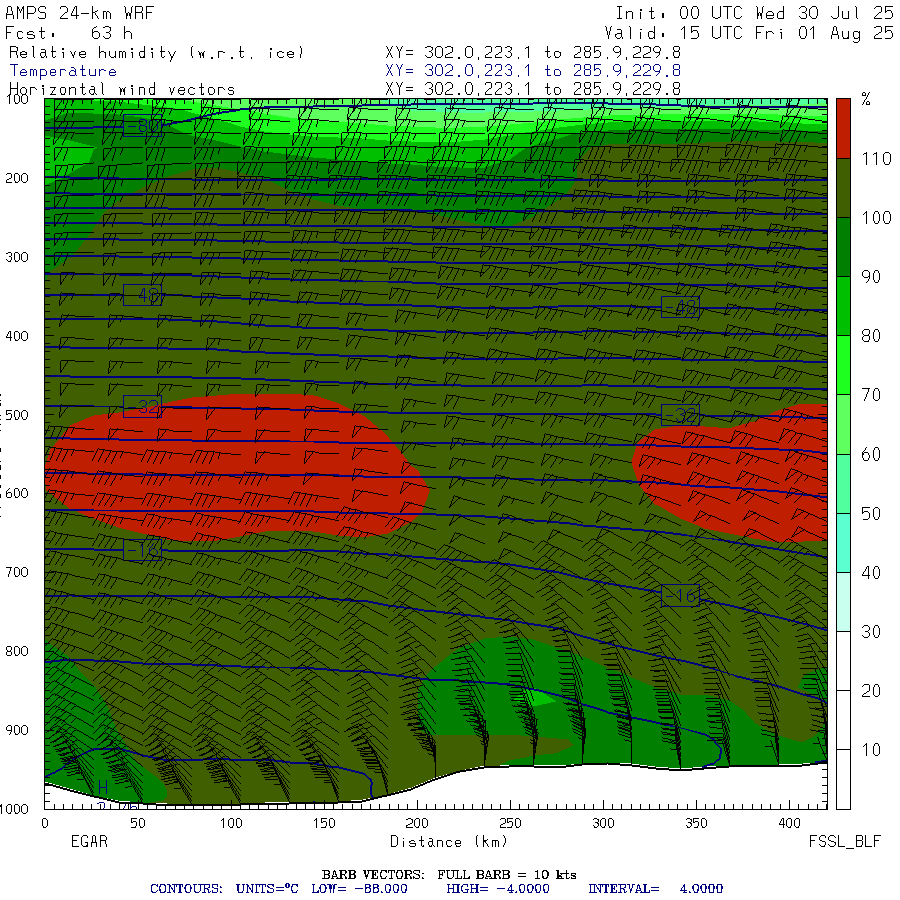Select the 'BARB VECTORS: FULL BARB = 10 kts' legend
The width and height of the screenshot is (900, 900).
pyautogui.click(x=449, y=875)
